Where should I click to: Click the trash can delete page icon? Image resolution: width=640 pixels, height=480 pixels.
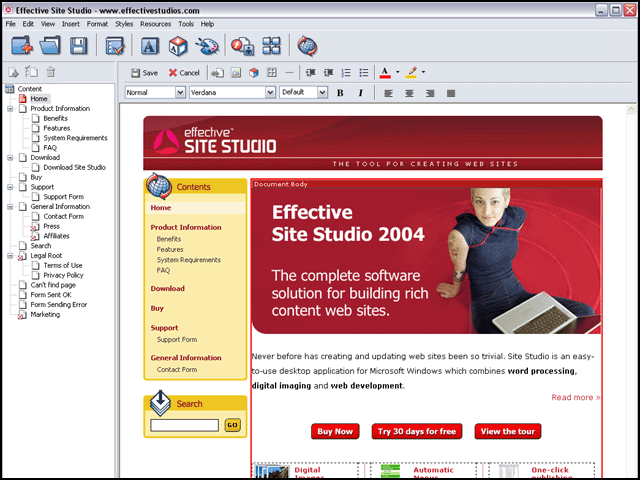point(50,72)
